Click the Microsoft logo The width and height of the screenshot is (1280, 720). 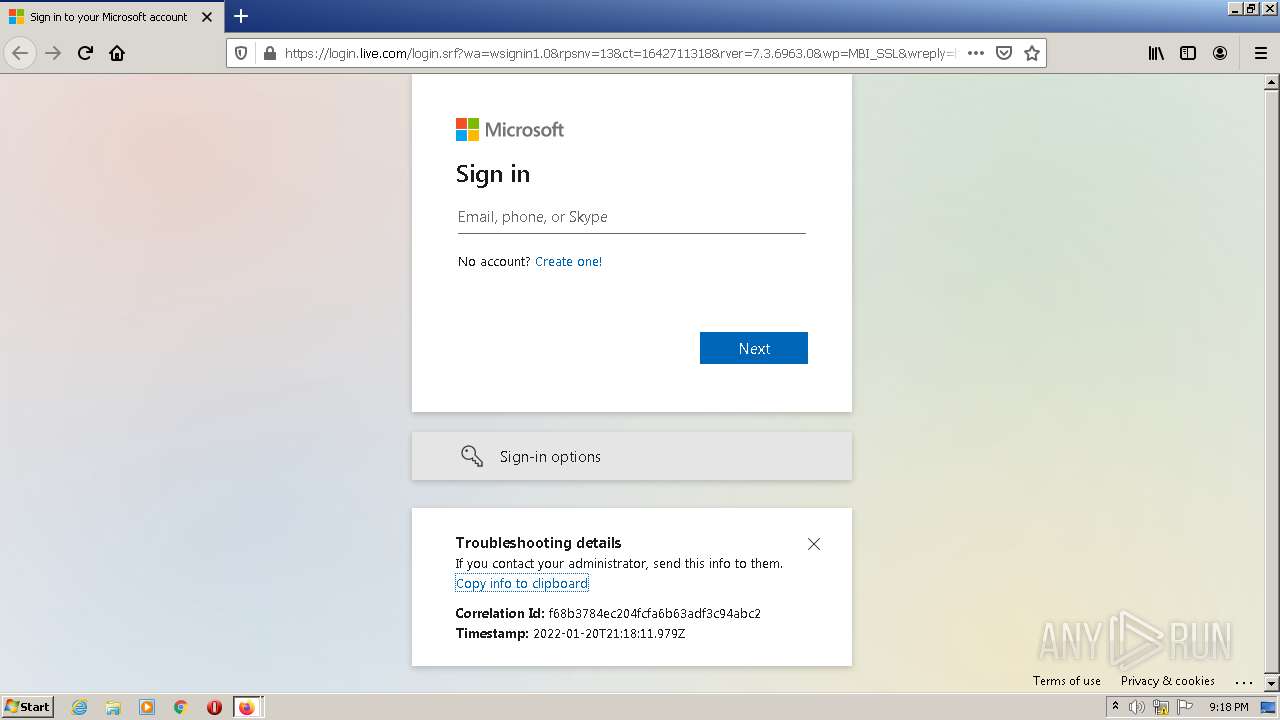click(x=510, y=129)
